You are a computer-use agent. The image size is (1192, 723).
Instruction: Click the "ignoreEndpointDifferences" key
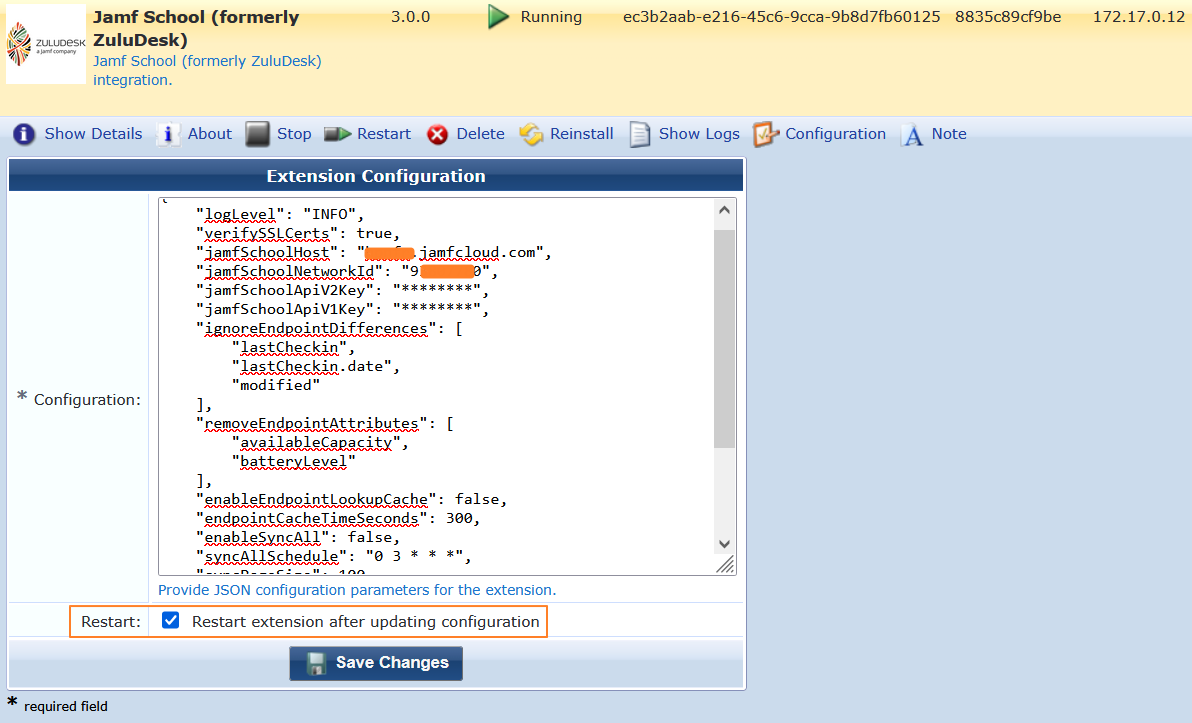pos(315,328)
